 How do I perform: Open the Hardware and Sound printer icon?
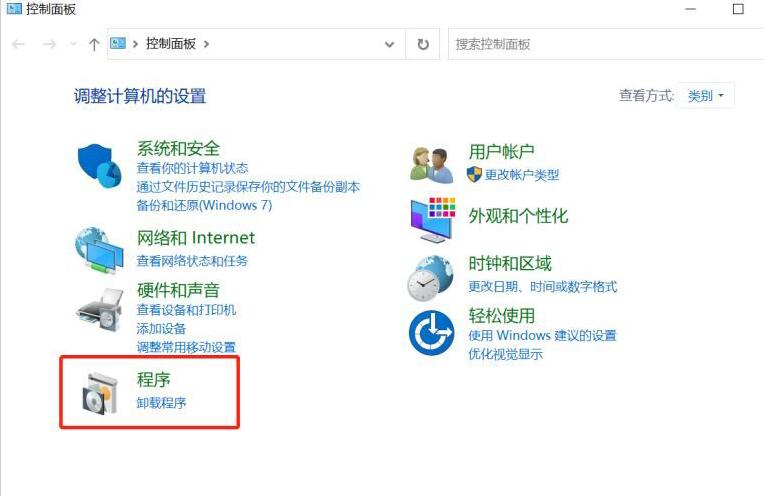[99, 310]
